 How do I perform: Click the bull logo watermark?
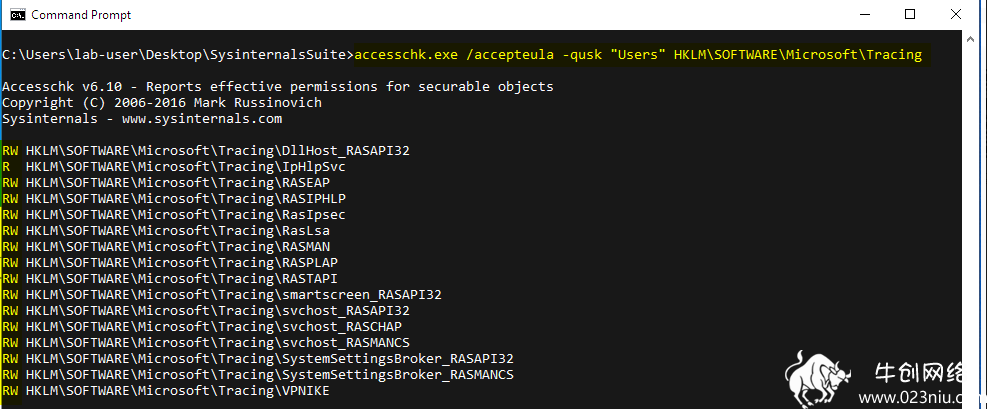pyautogui.click(x=816, y=379)
